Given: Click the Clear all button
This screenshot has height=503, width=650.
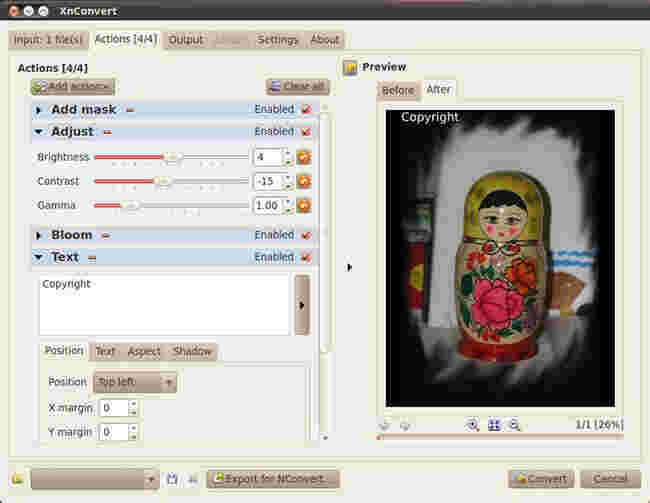Looking at the screenshot, I should (x=298, y=87).
